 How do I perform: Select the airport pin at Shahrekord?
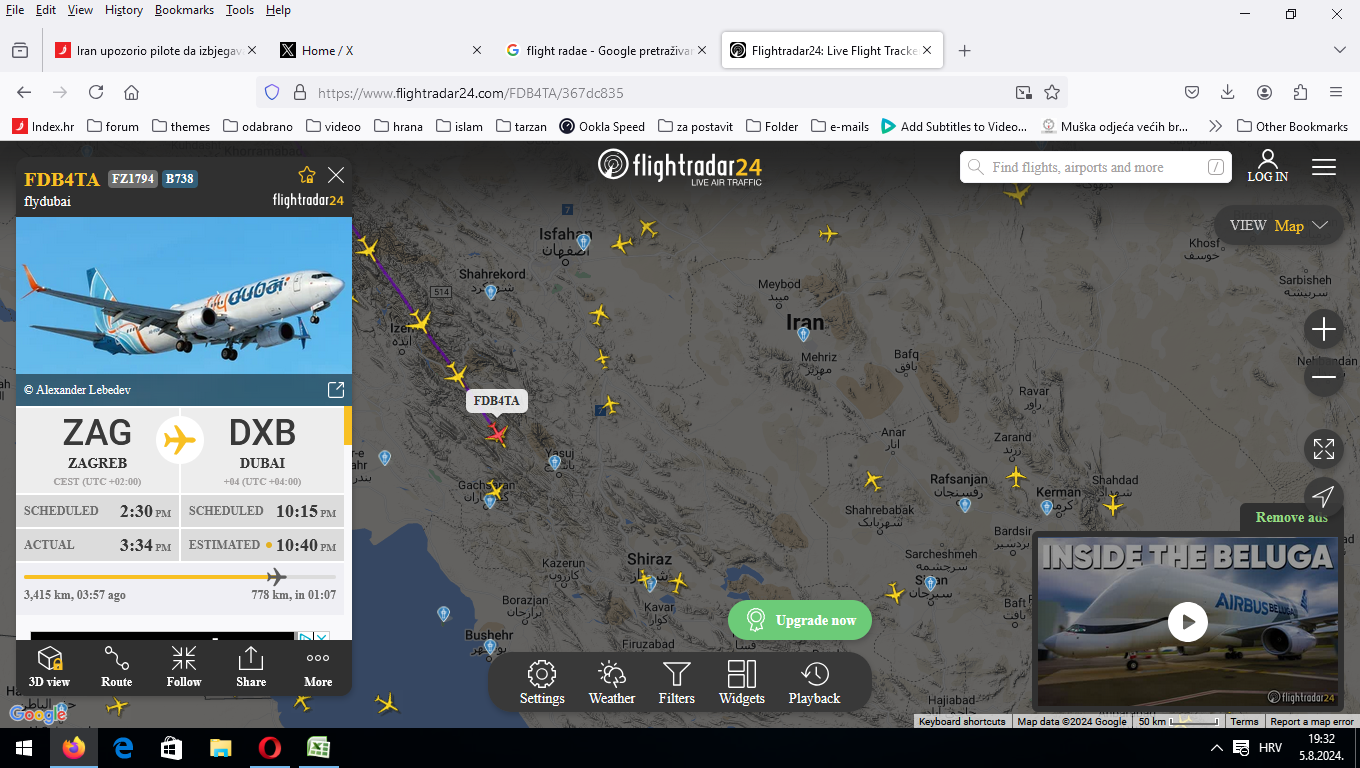491,291
